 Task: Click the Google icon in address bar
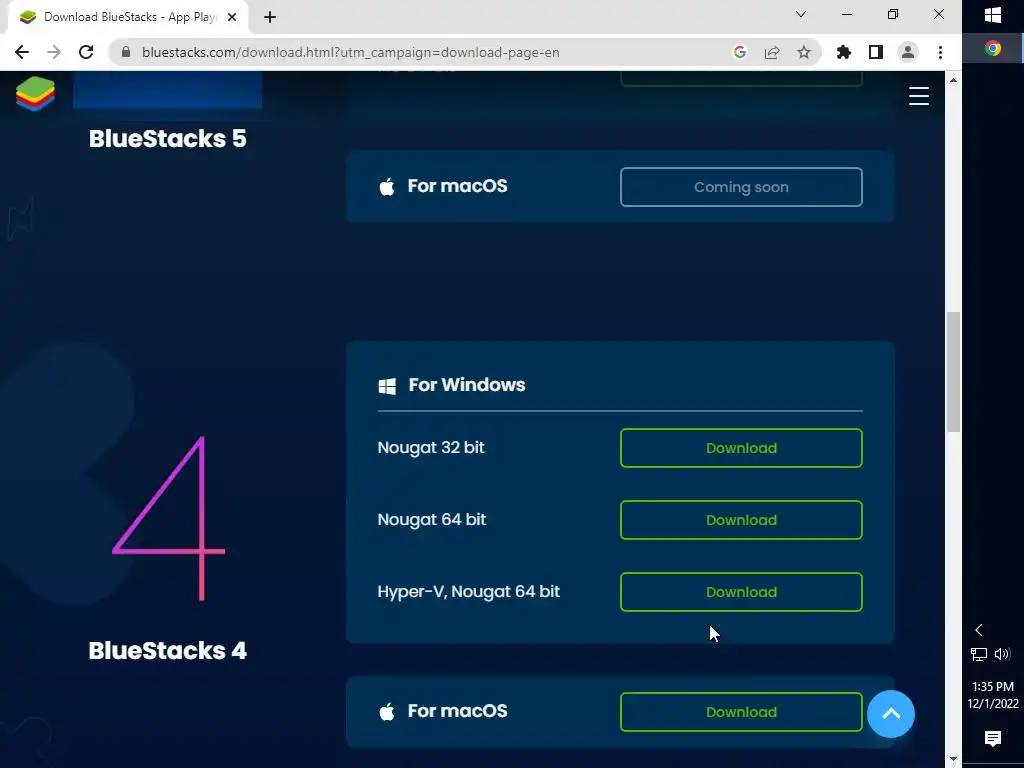point(739,52)
